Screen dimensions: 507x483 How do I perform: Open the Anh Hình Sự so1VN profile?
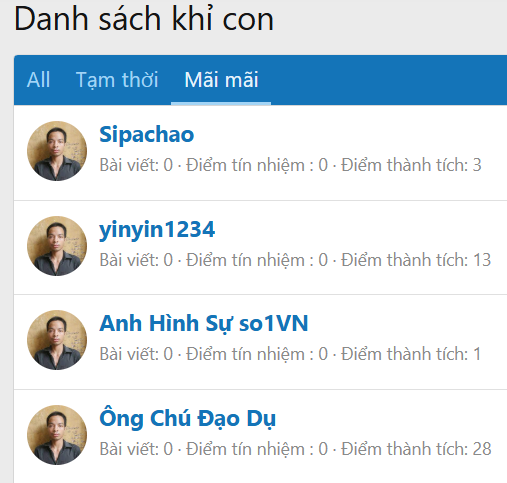point(204,324)
